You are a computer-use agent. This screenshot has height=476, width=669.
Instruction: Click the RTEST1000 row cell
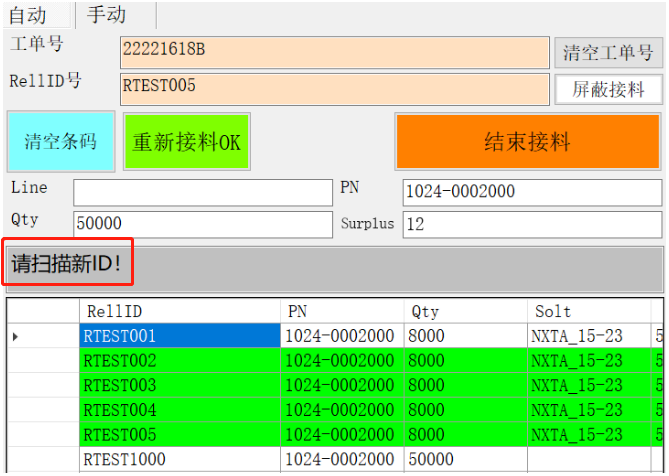[179, 458]
